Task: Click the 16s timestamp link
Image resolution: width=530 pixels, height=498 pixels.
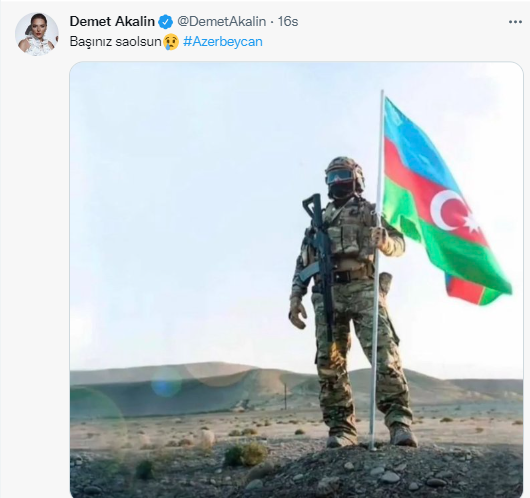Action: (x=288, y=22)
